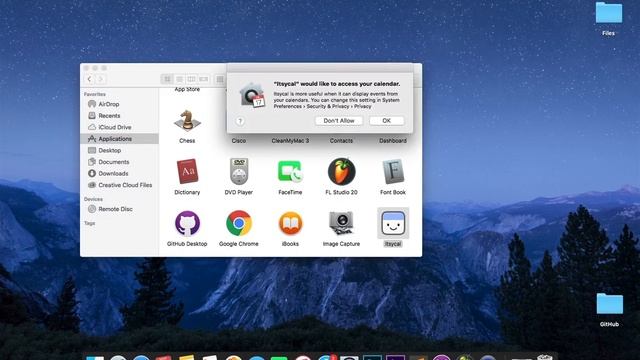Image resolution: width=640 pixels, height=360 pixels.
Task: Select Remote Disc under Devices
Action: (x=119, y=209)
